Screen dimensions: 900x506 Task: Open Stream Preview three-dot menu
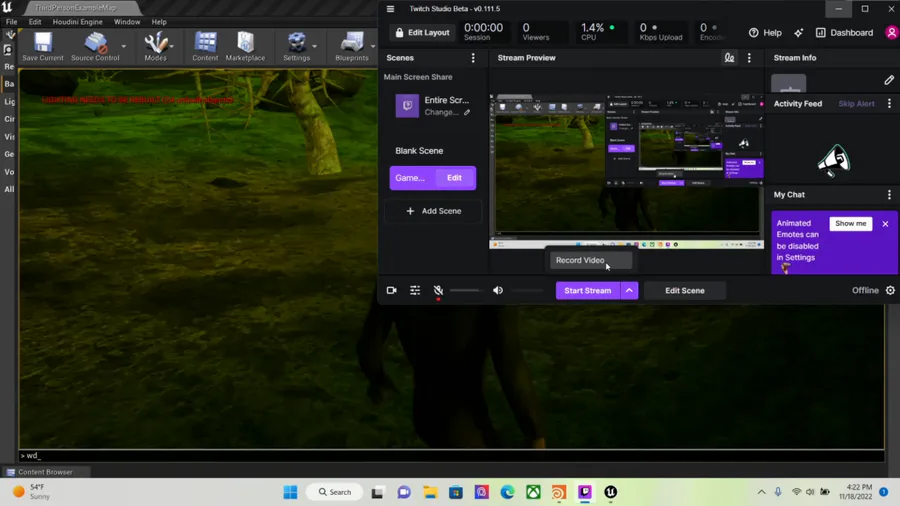(749, 58)
